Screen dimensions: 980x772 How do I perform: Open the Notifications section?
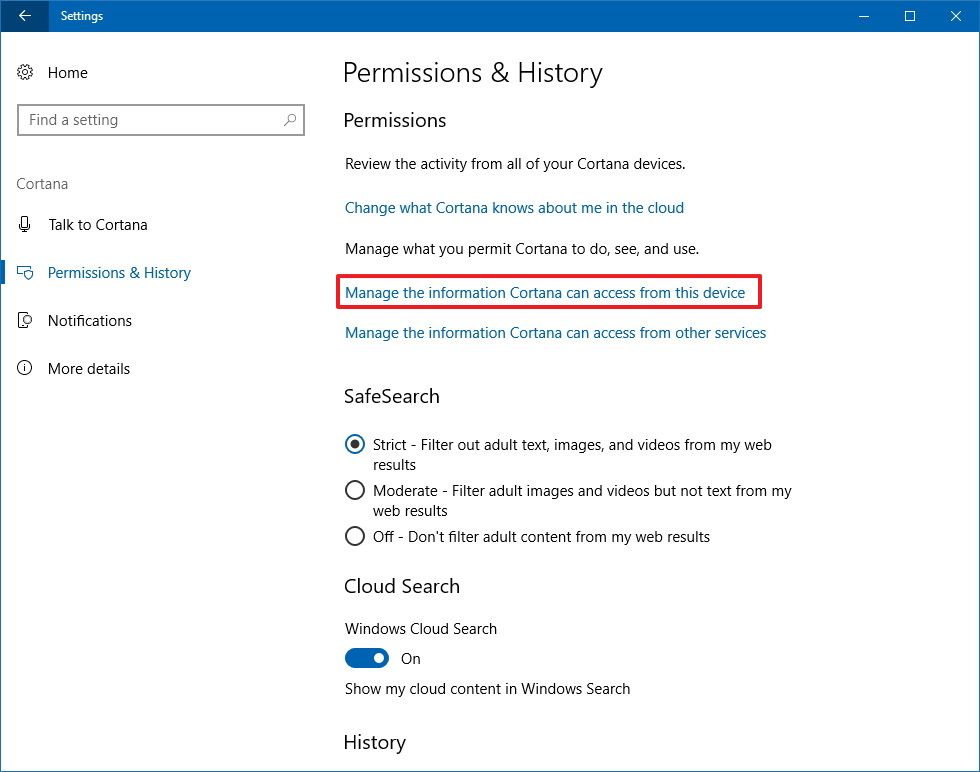[89, 320]
